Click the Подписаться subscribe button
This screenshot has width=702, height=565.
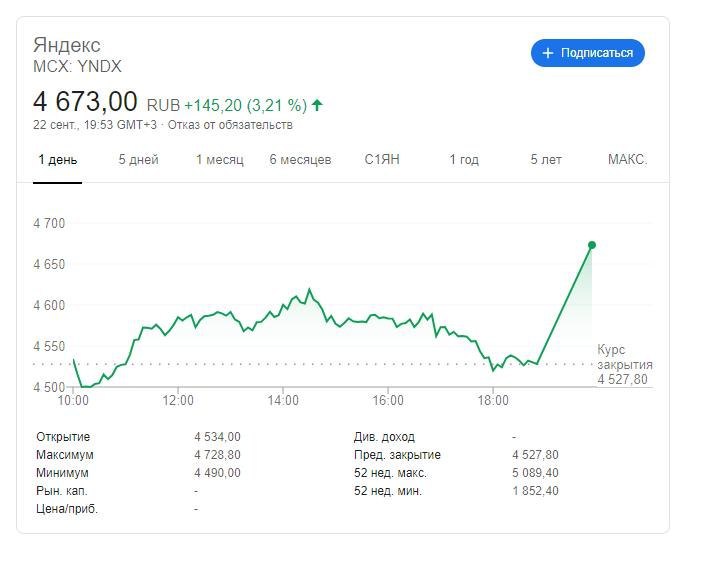pyautogui.click(x=587, y=53)
